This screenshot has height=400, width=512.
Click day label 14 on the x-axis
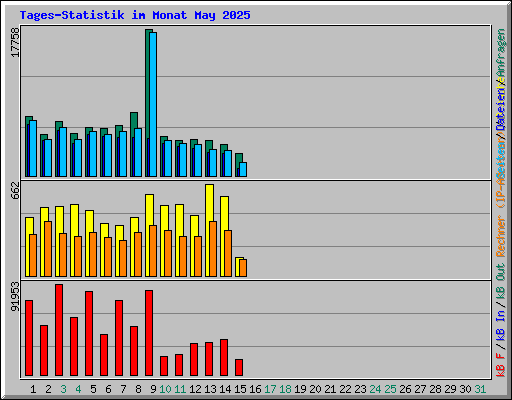[x=225, y=389]
